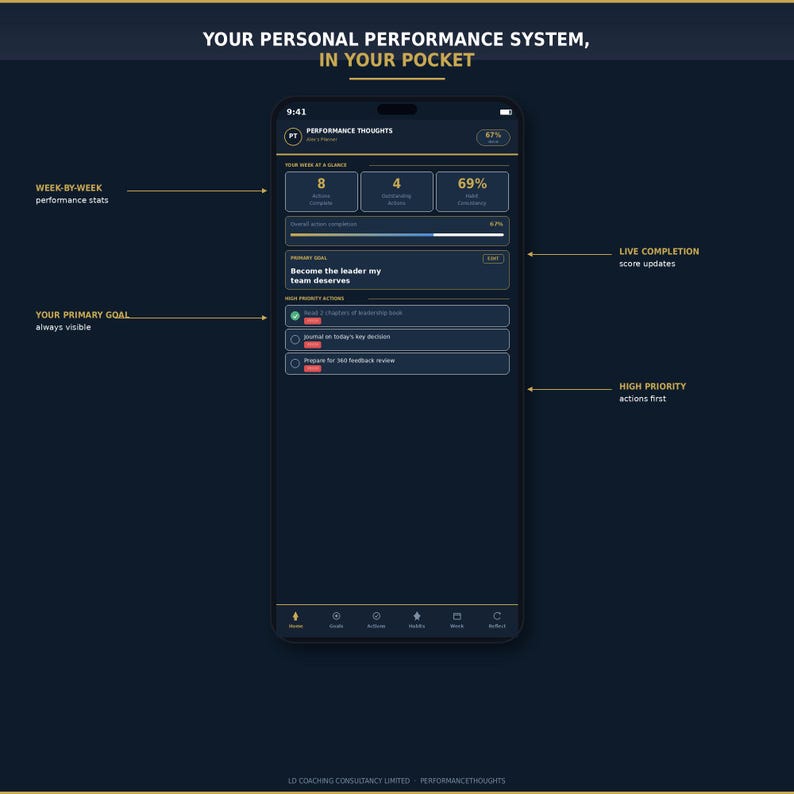Click the 'Read 2 chapters of leadership book' text
The height and width of the screenshot is (794, 794).
point(353,313)
